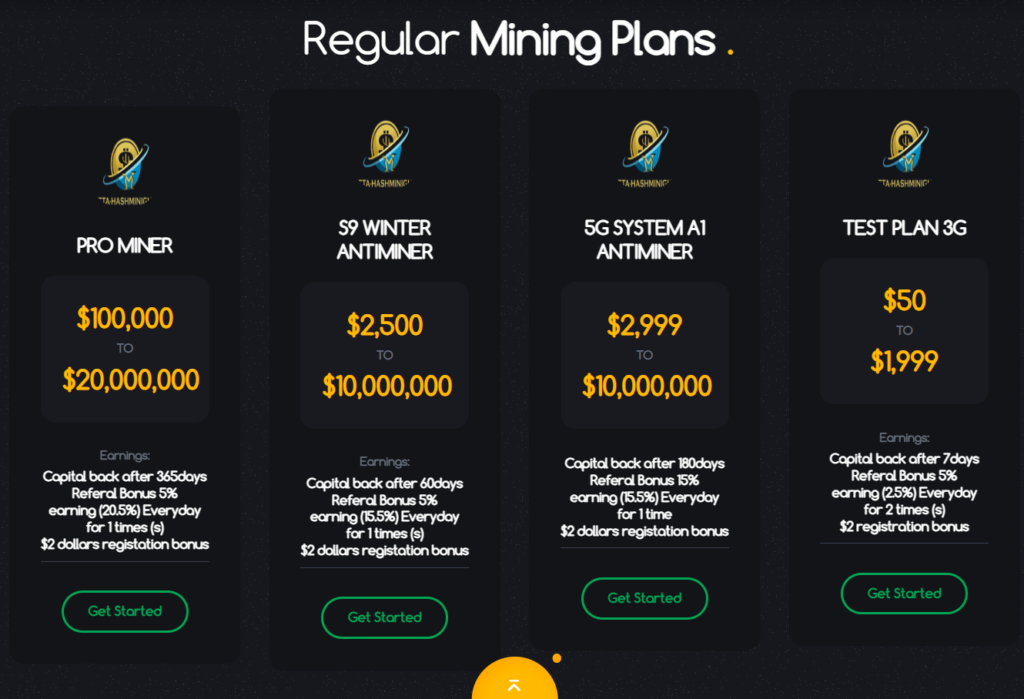The image size is (1024, 699).
Task: Select the carousel dot indicator near the bottom
Action: click(x=557, y=659)
